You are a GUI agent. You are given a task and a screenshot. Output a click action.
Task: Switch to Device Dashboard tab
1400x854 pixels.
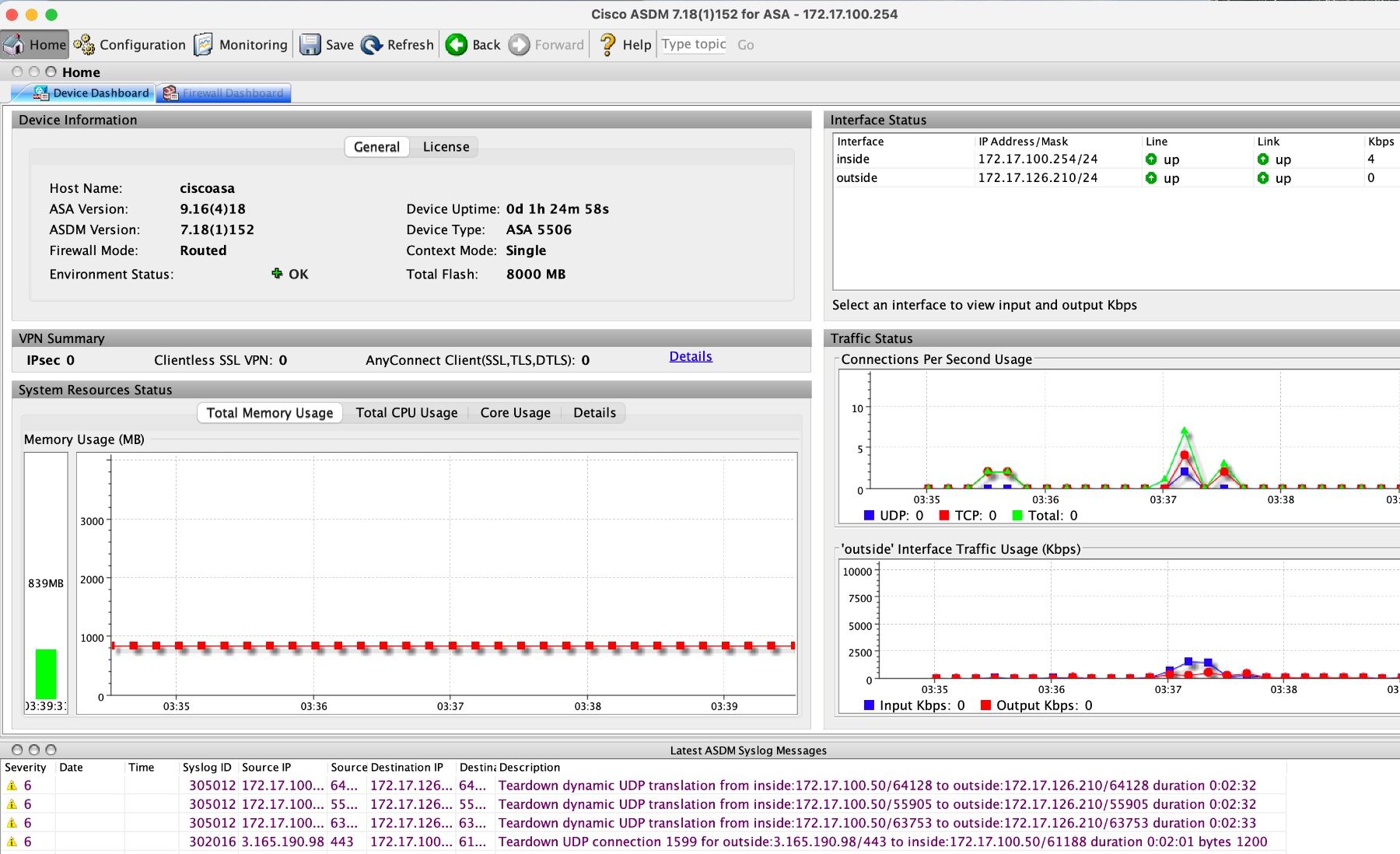coord(83,93)
